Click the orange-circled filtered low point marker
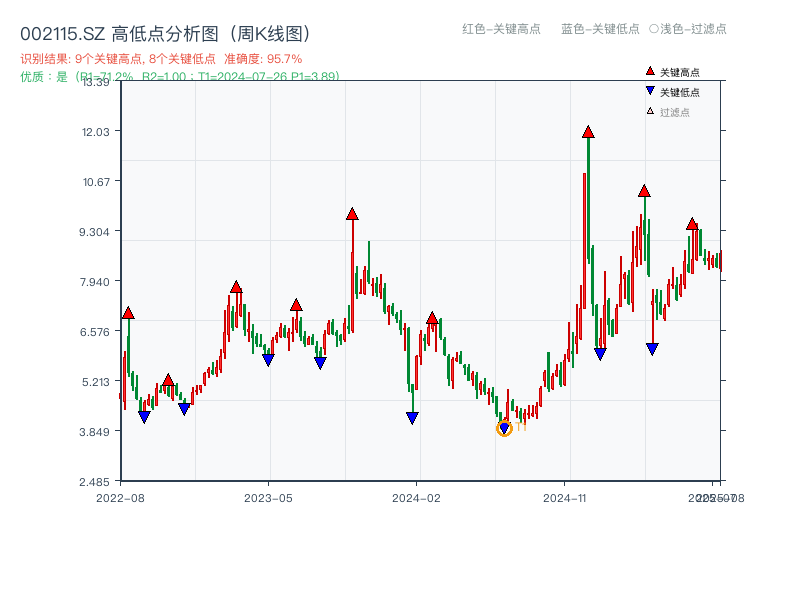Viewport: 800px width, 600px height. [x=504, y=428]
